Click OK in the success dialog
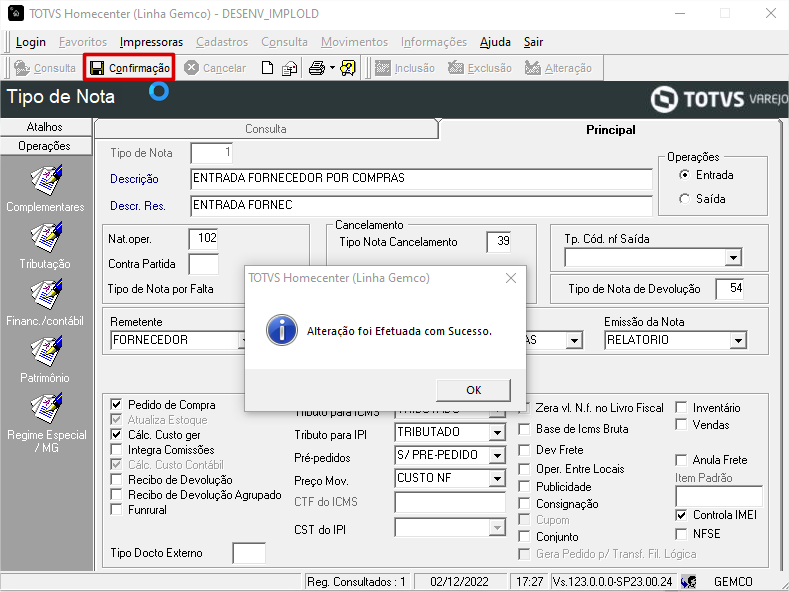The height and width of the screenshot is (592, 789). [473, 390]
